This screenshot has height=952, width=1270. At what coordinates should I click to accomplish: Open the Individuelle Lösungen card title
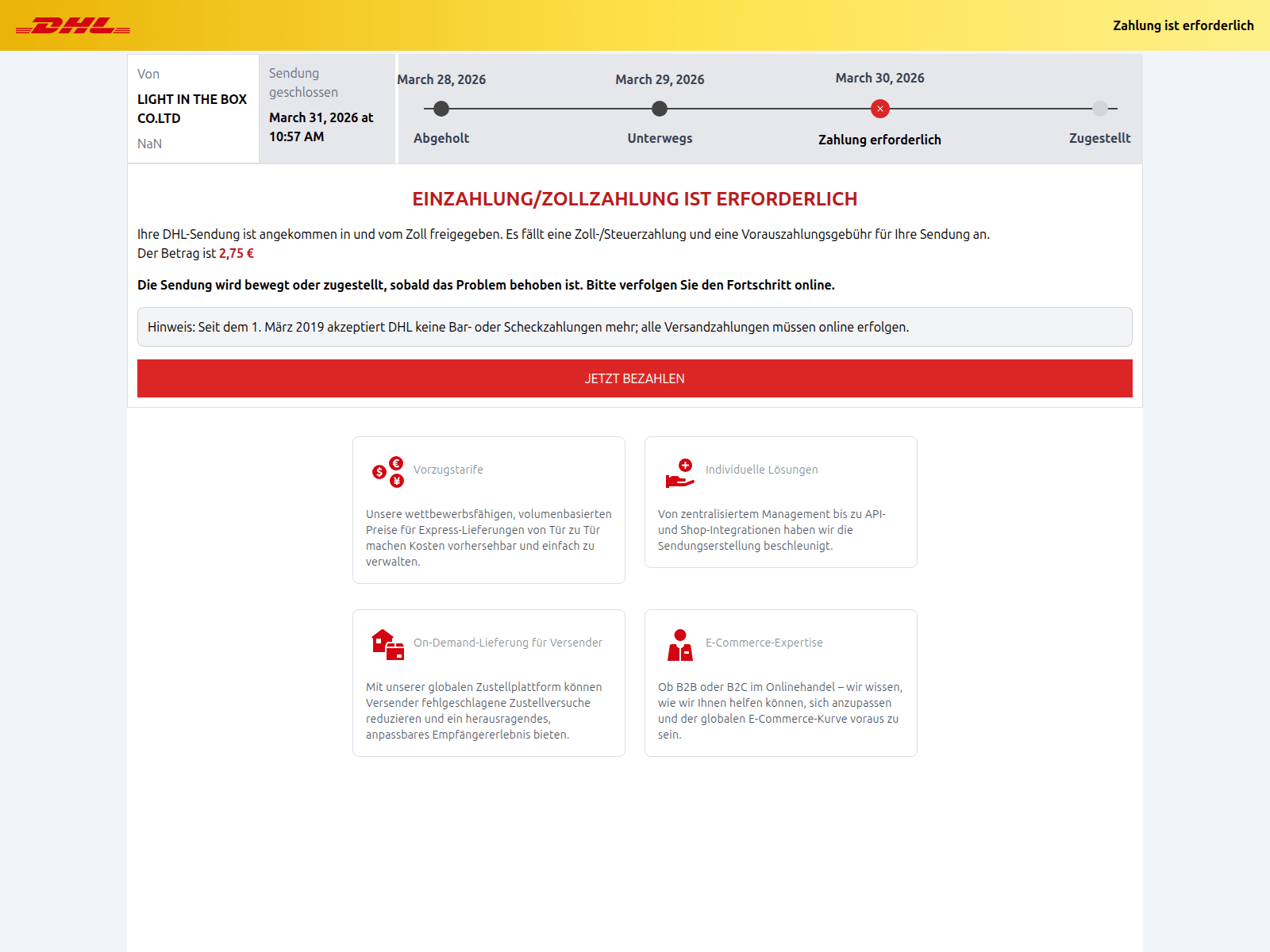[x=762, y=470]
